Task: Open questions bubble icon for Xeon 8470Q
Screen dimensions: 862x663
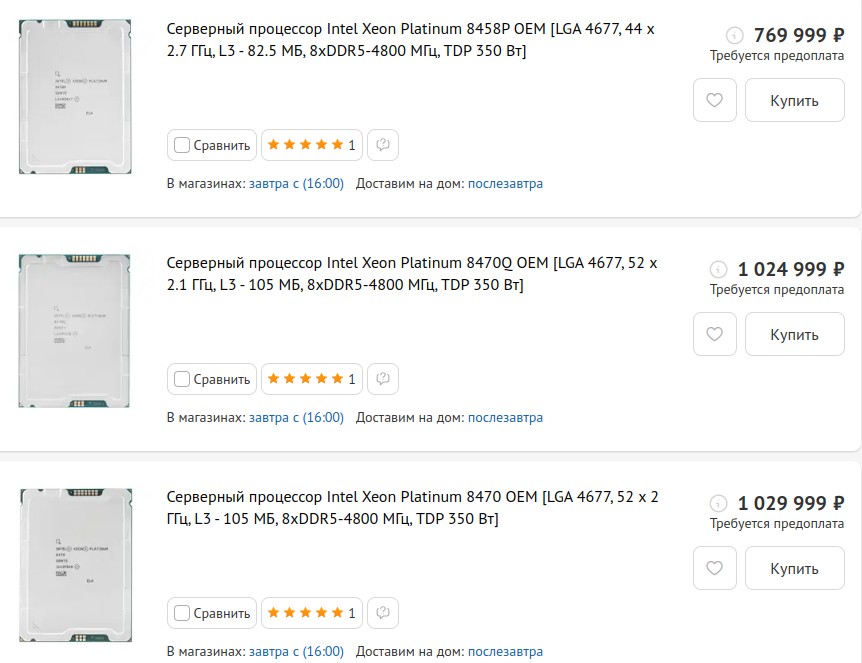Action: coord(383,379)
